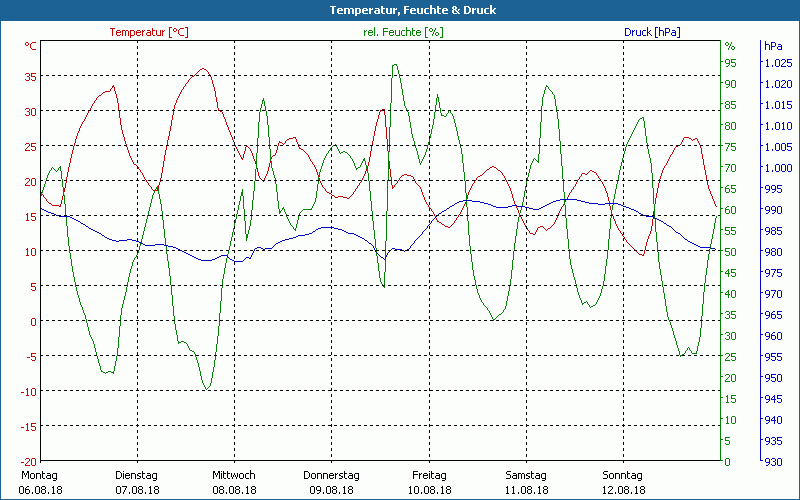The height and width of the screenshot is (500, 800).
Task: Click the '1.000' tick on the pressure axis
Action: (779, 168)
